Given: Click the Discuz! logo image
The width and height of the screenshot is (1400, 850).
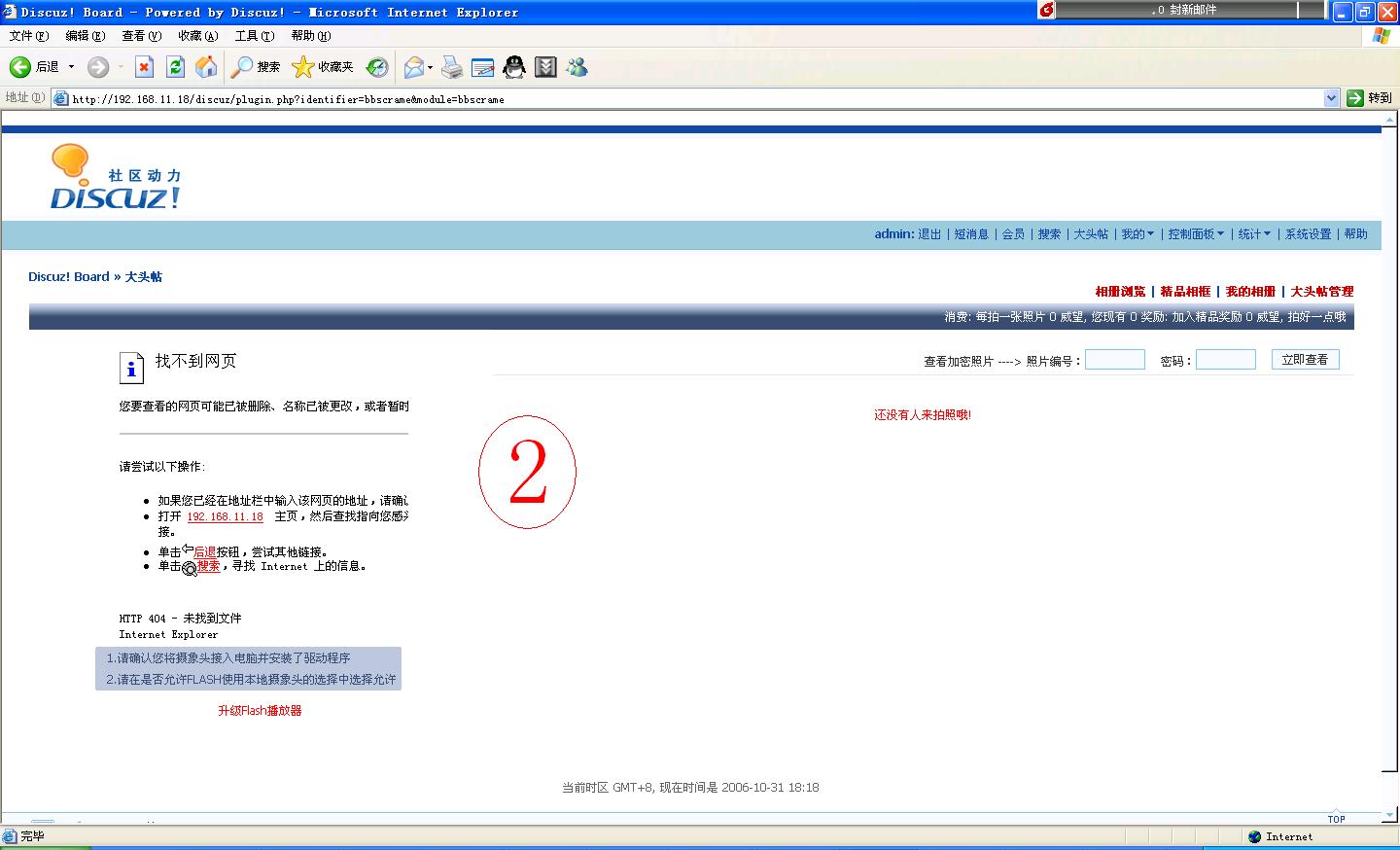Looking at the screenshot, I should click(x=116, y=177).
